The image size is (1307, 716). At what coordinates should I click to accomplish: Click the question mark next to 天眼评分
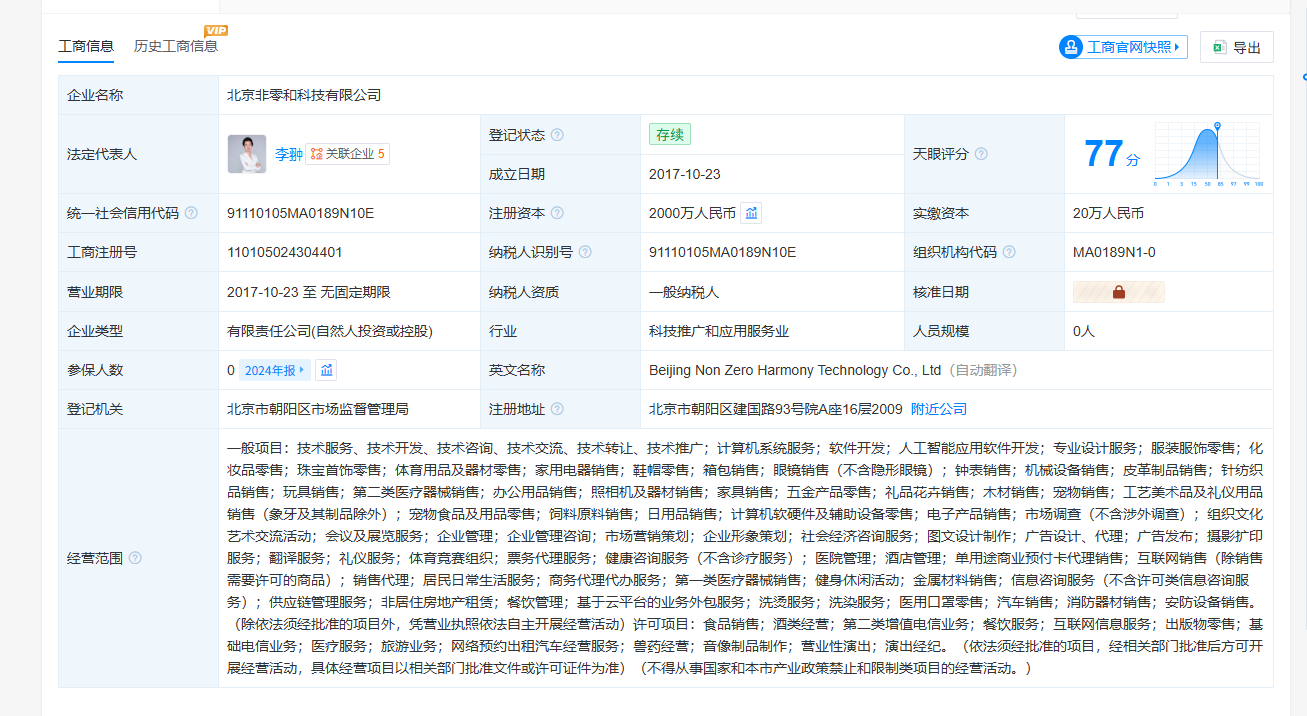981,154
